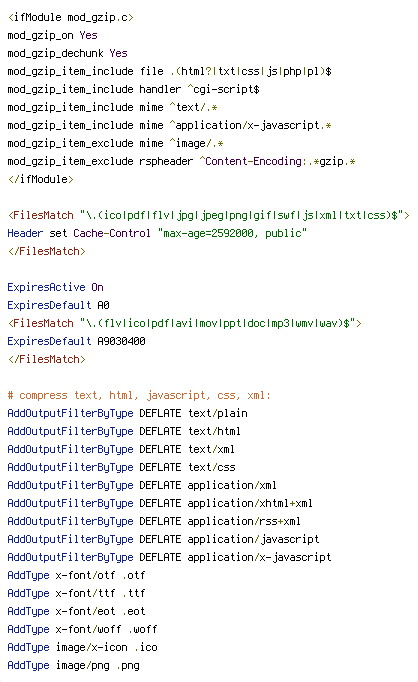Click the ExpiresDefault A0 line

pyautogui.click(x=58, y=305)
